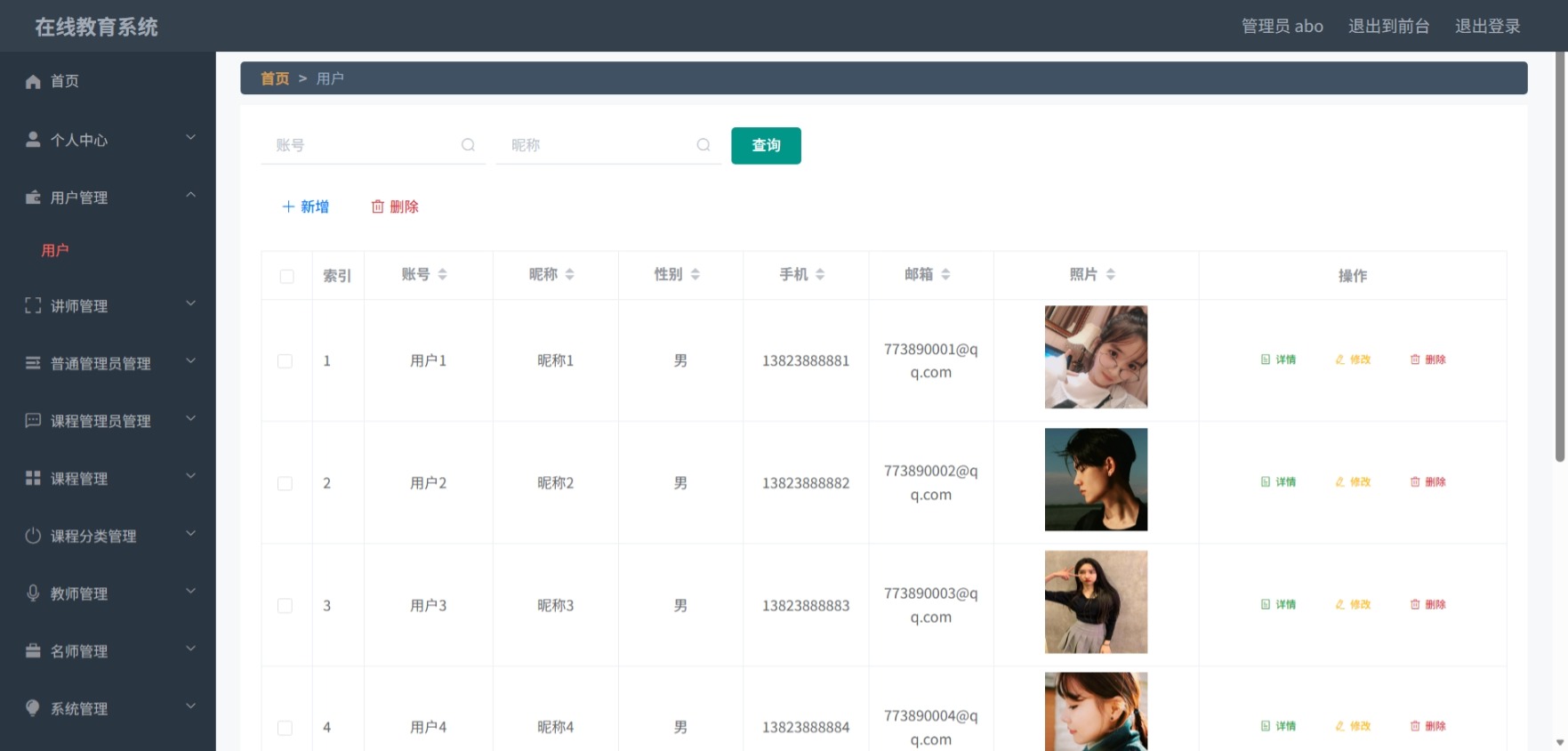Click the person icon for 个人中心
Viewport: 1568px width, 751px height.
33,140
